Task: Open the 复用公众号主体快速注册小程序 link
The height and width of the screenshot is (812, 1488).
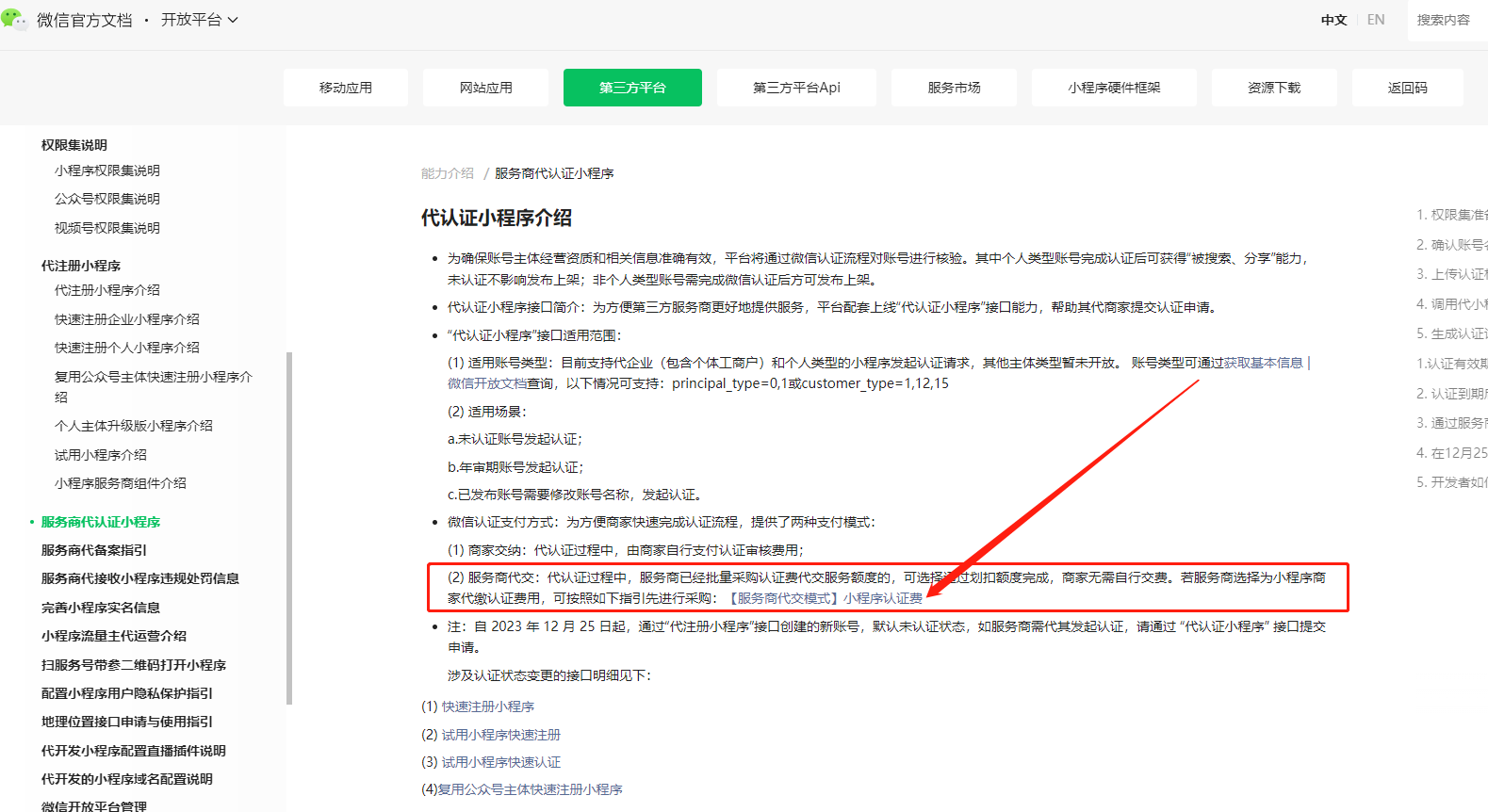Action: coord(531,789)
